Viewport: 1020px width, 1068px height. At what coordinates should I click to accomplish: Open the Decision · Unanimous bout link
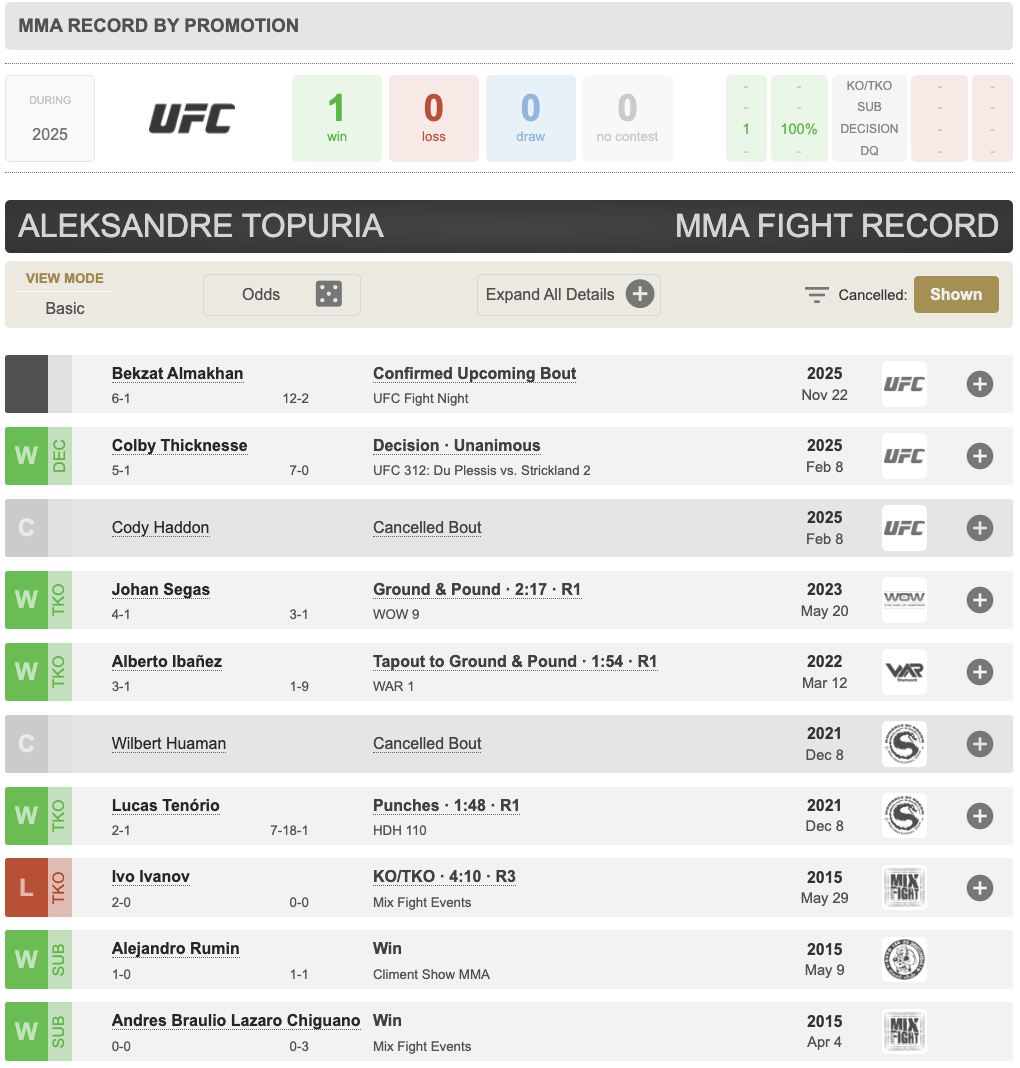(x=456, y=445)
